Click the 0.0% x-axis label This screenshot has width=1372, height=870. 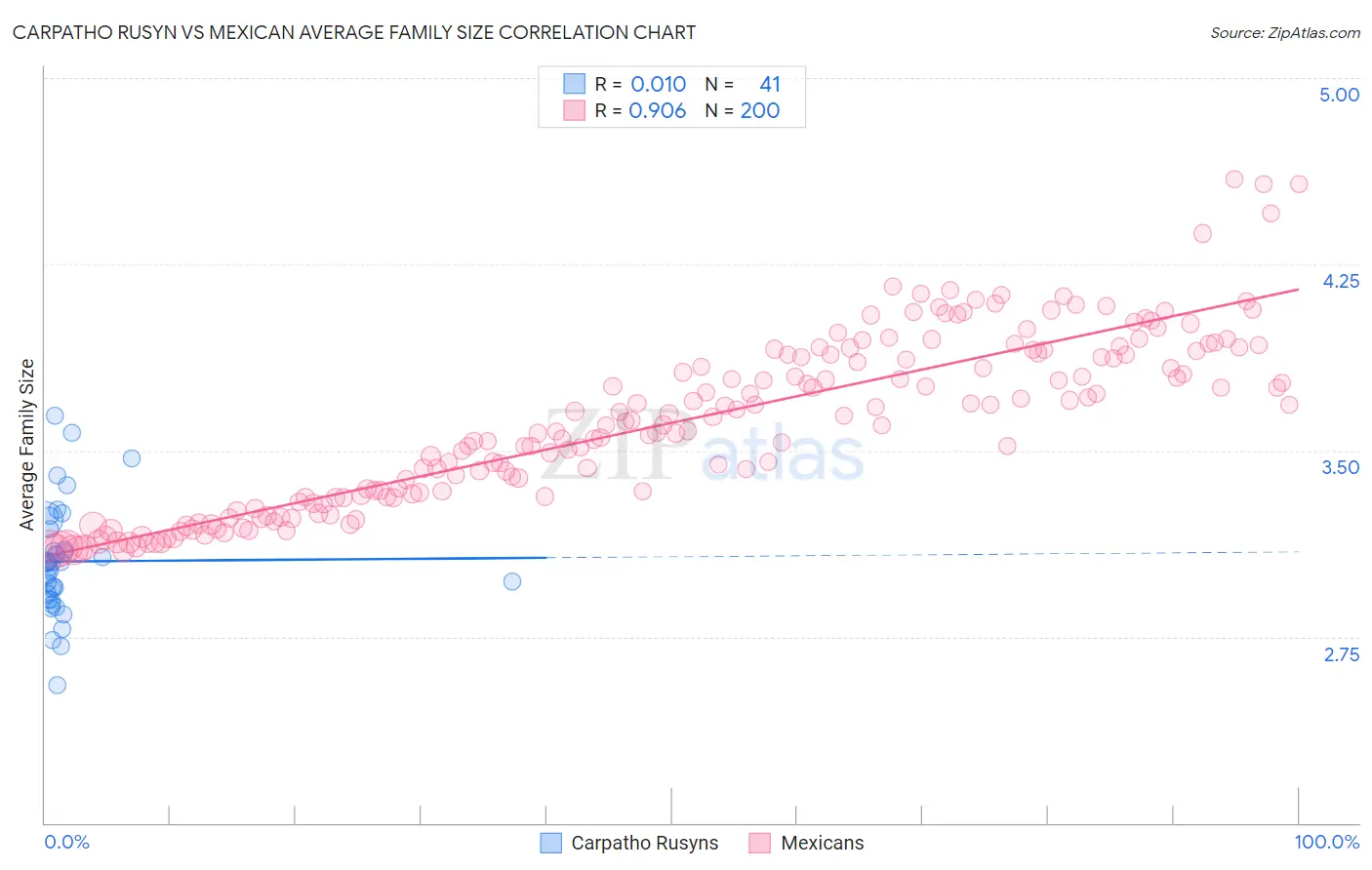click(66, 842)
